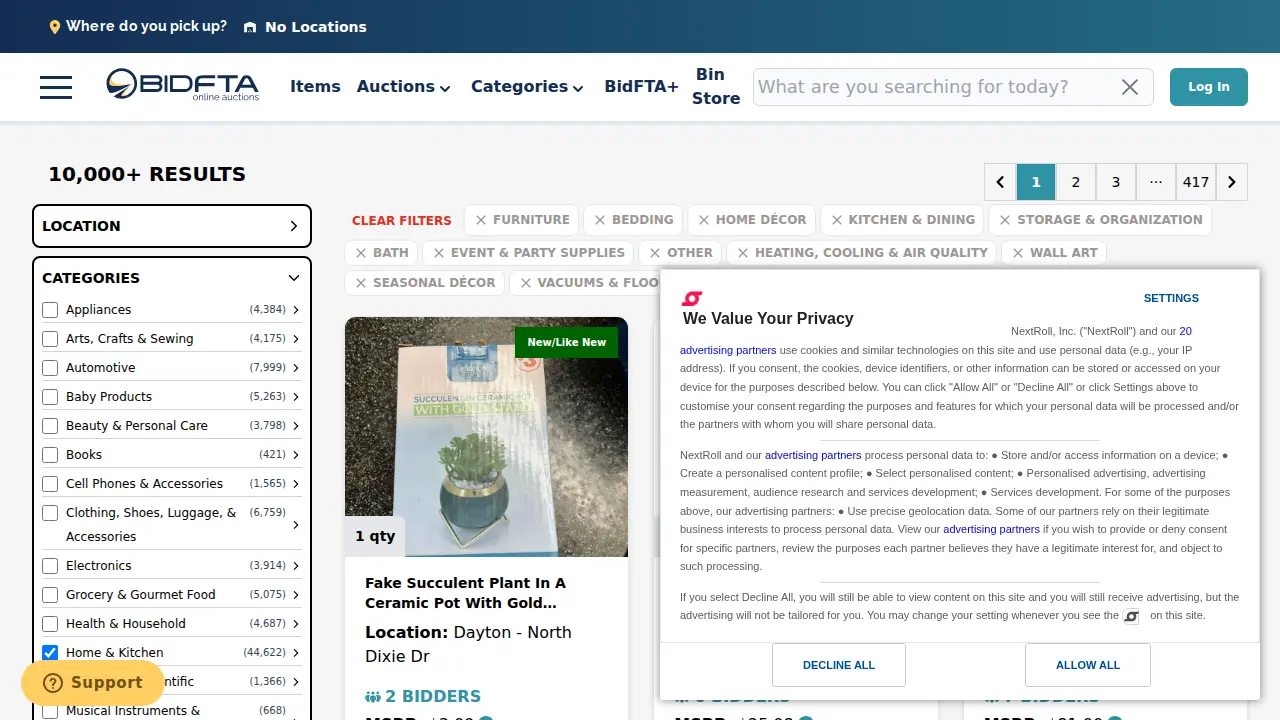The image size is (1280, 720).
Task: Click the bidders people icon
Action: point(373,697)
